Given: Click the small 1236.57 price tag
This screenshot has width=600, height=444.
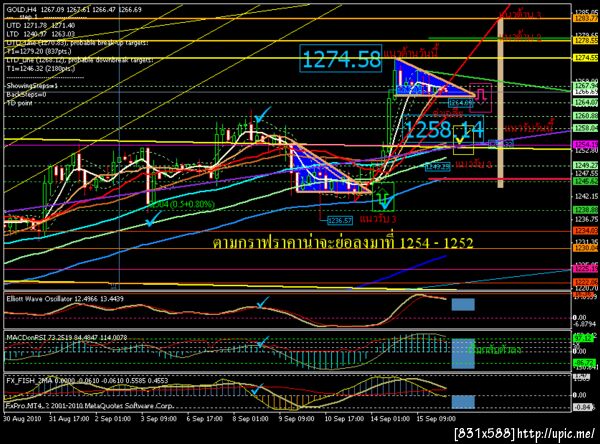Looking at the screenshot, I should click(x=341, y=220).
